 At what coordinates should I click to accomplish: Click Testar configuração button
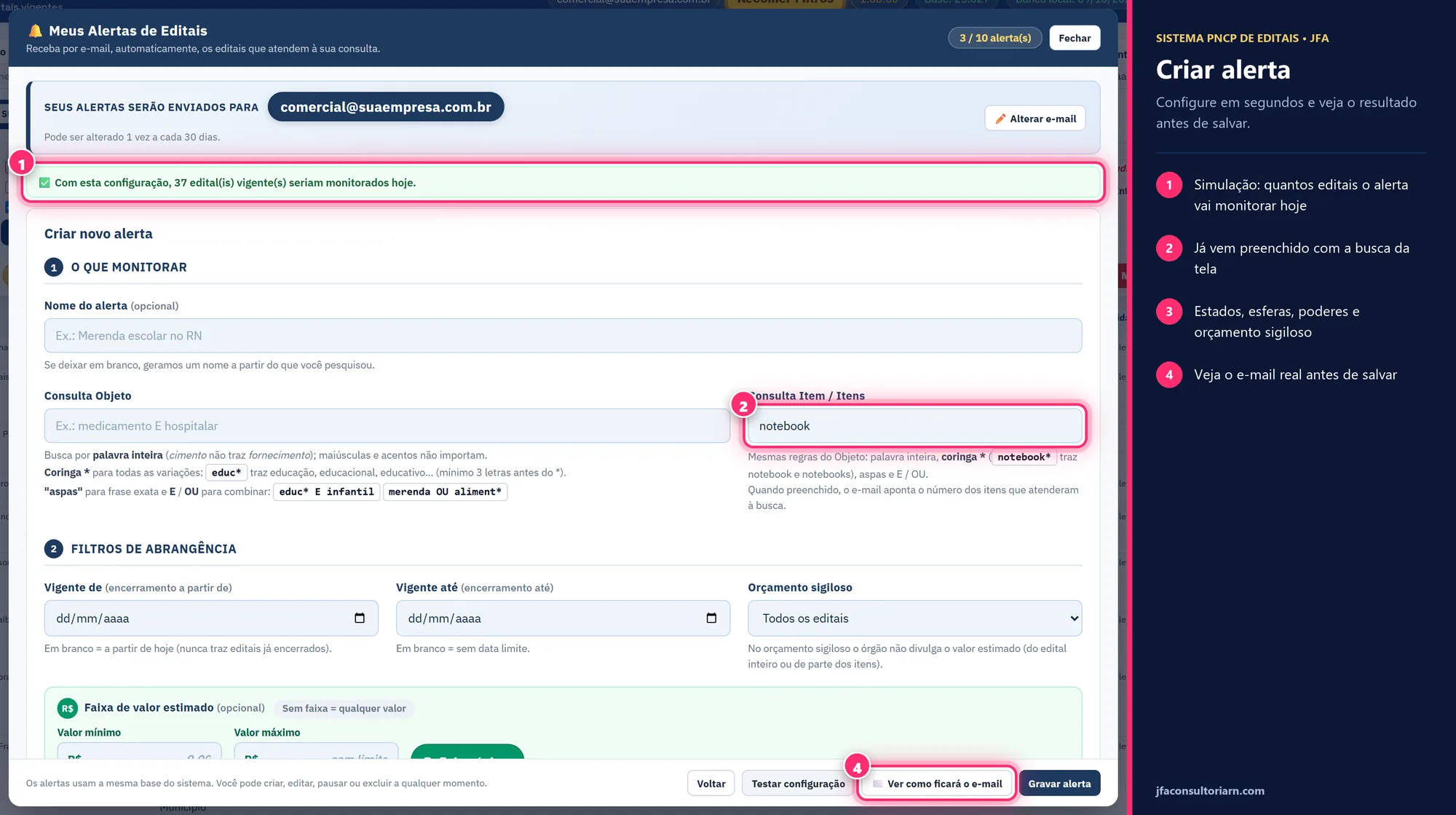(798, 784)
